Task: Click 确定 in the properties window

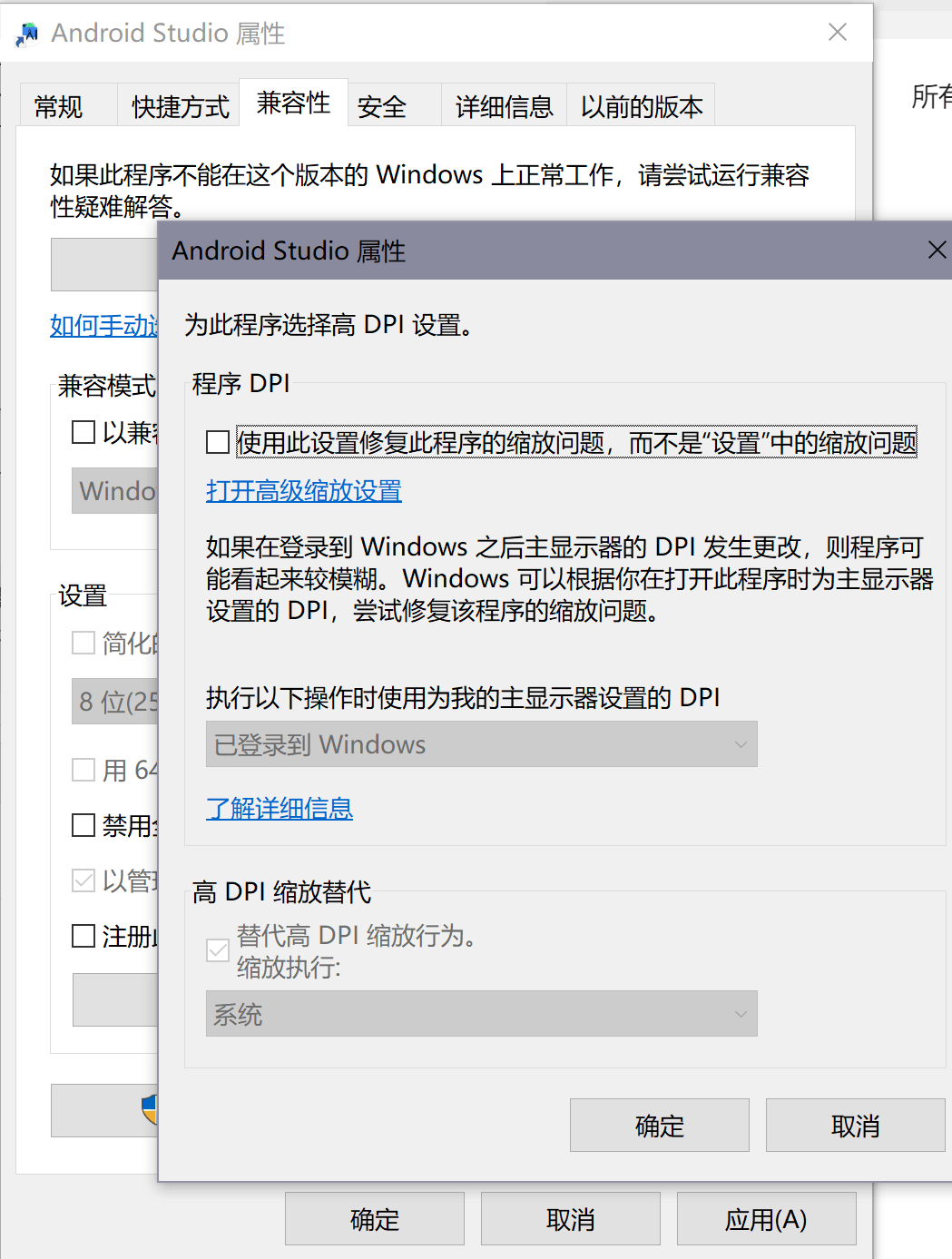Action: 375,1219
